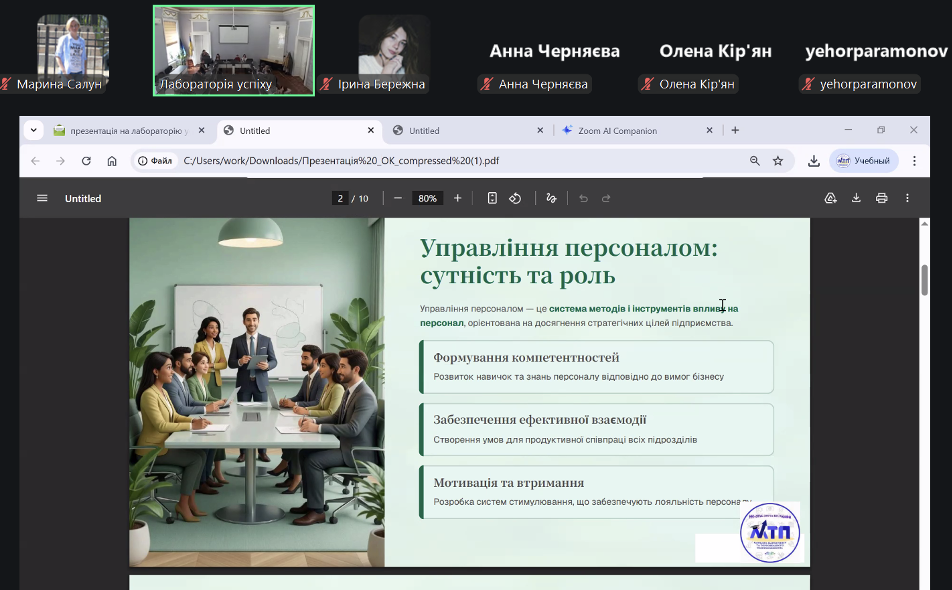Switch to the презентація на лабораторію tab
The height and width of the screenshot is (590, 952).
[125, 130]
